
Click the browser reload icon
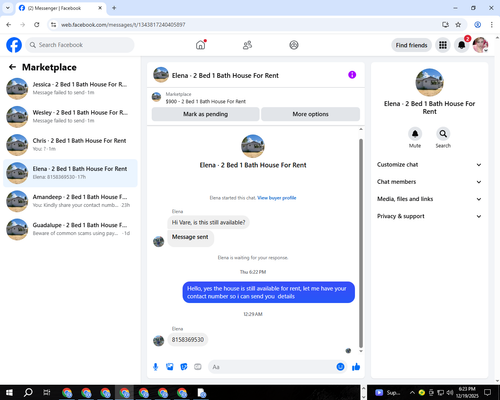click(37, 25)
